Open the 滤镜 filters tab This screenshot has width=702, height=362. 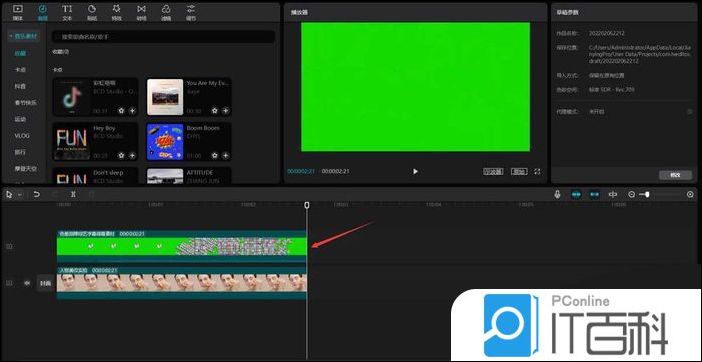coord(166,13)
